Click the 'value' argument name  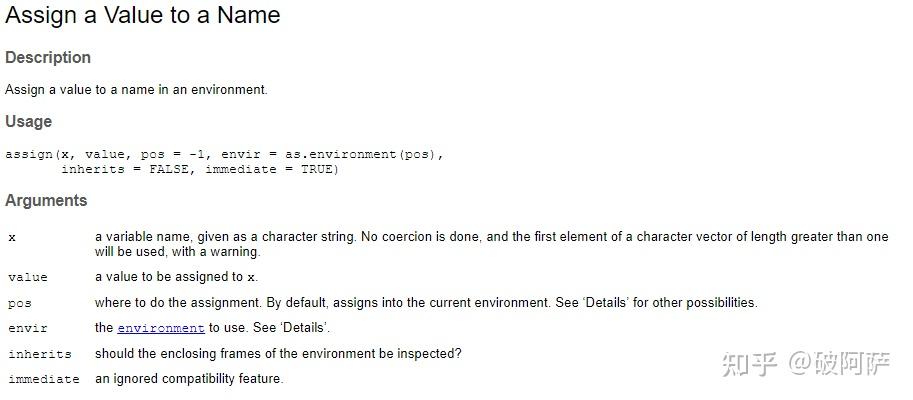[28, 277]
